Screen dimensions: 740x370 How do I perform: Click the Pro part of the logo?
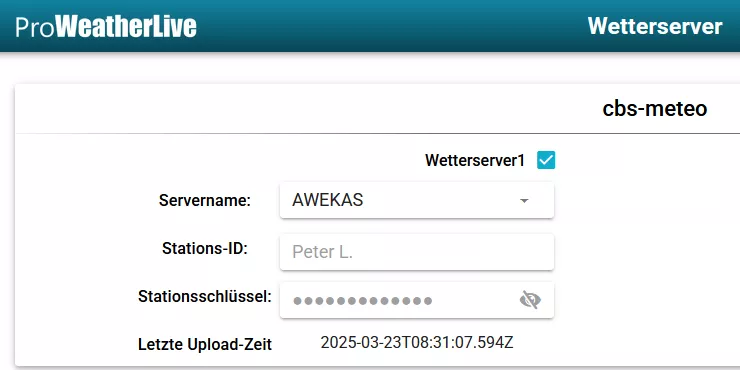[x=34, y=27]
